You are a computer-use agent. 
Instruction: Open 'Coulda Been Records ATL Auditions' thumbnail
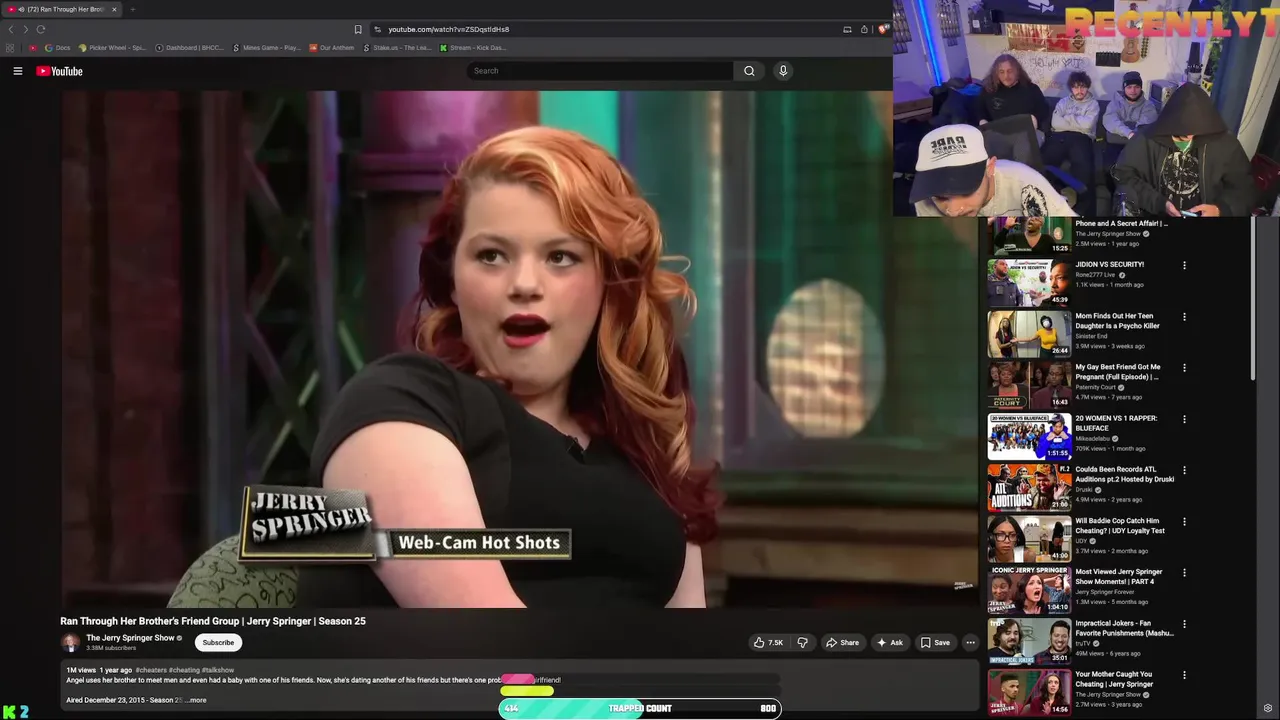(x=1029, y=487)
